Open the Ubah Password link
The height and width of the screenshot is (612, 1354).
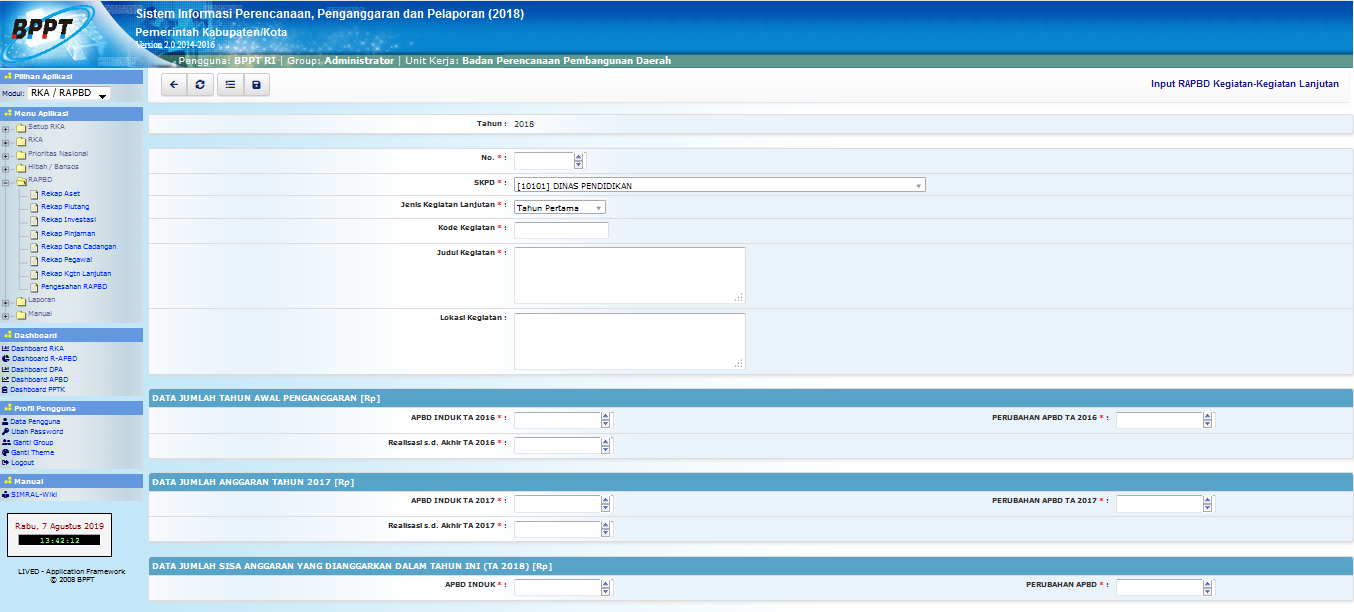point(36,432)
